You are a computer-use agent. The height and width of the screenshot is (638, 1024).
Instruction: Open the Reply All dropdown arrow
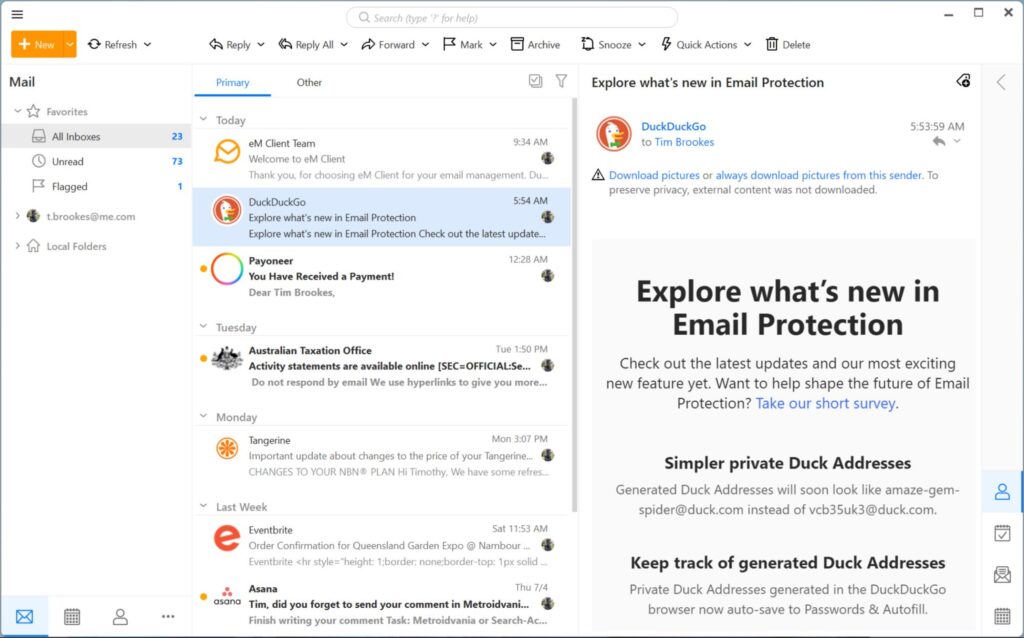(x=344, y=44)
